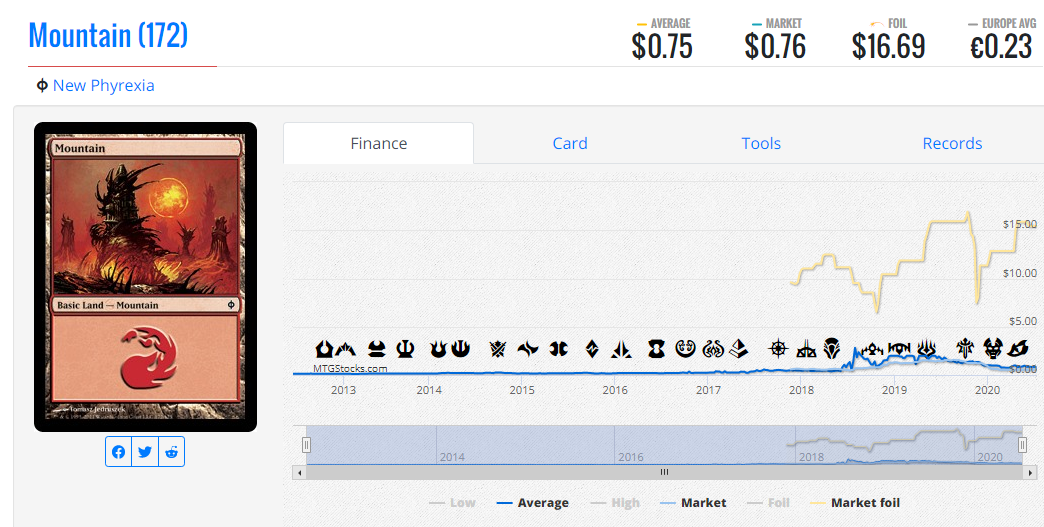The image size is (1044, 527).
Task: Share card on Facebook
Action: click(119, 452)
